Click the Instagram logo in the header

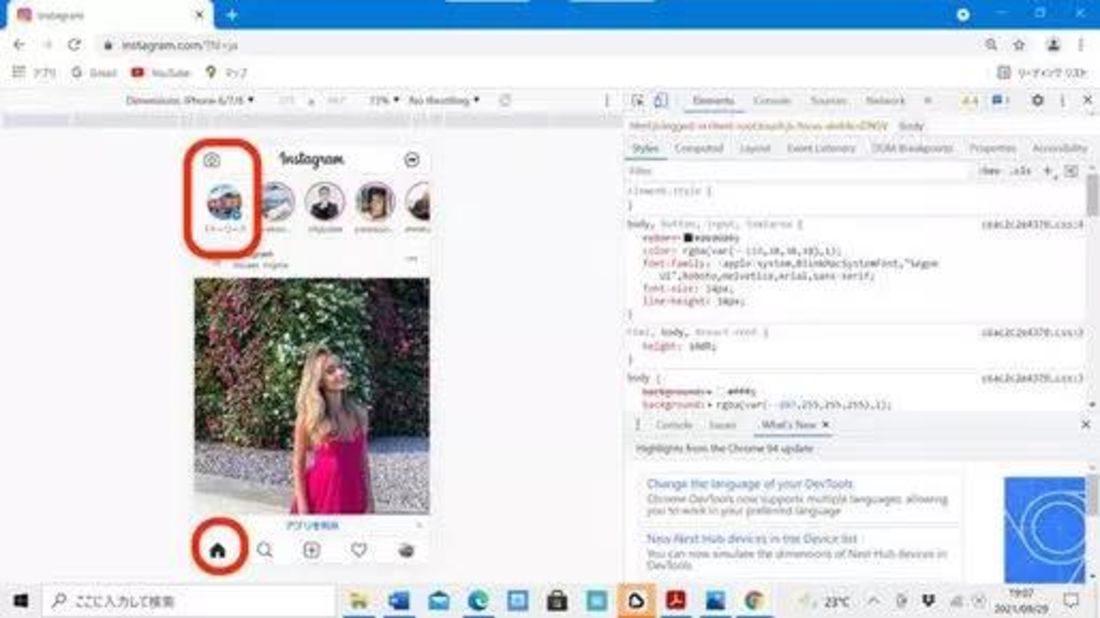pyautogui.click(x=311, y=160)
